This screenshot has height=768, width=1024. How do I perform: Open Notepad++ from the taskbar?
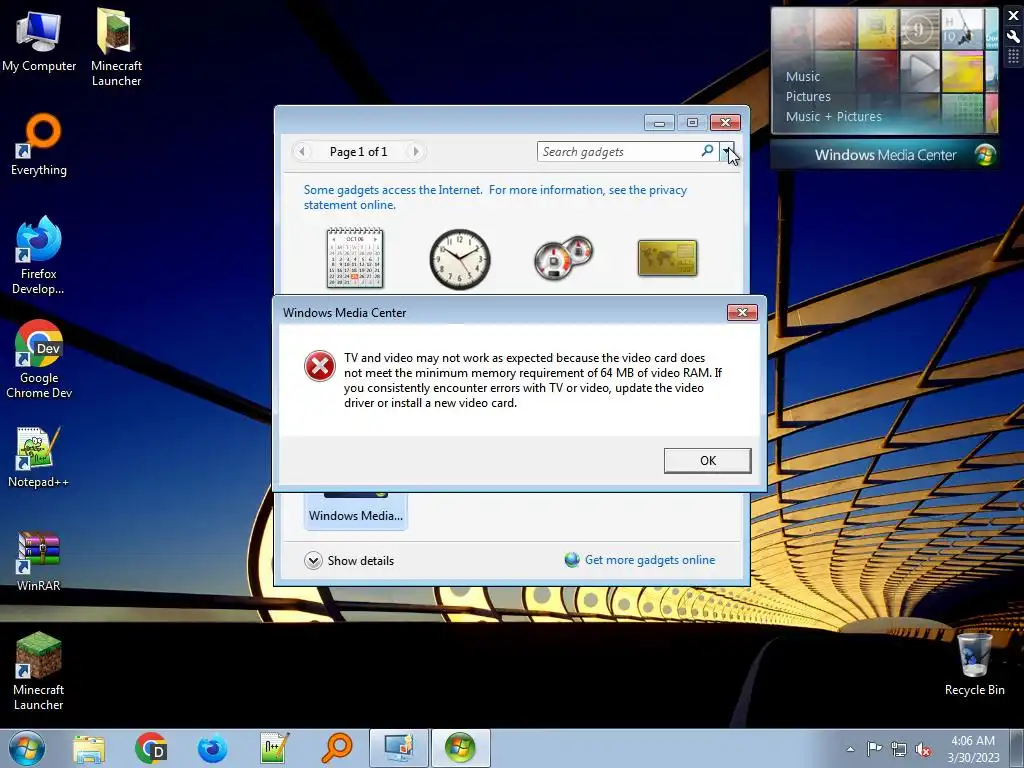tap(274, 748)
